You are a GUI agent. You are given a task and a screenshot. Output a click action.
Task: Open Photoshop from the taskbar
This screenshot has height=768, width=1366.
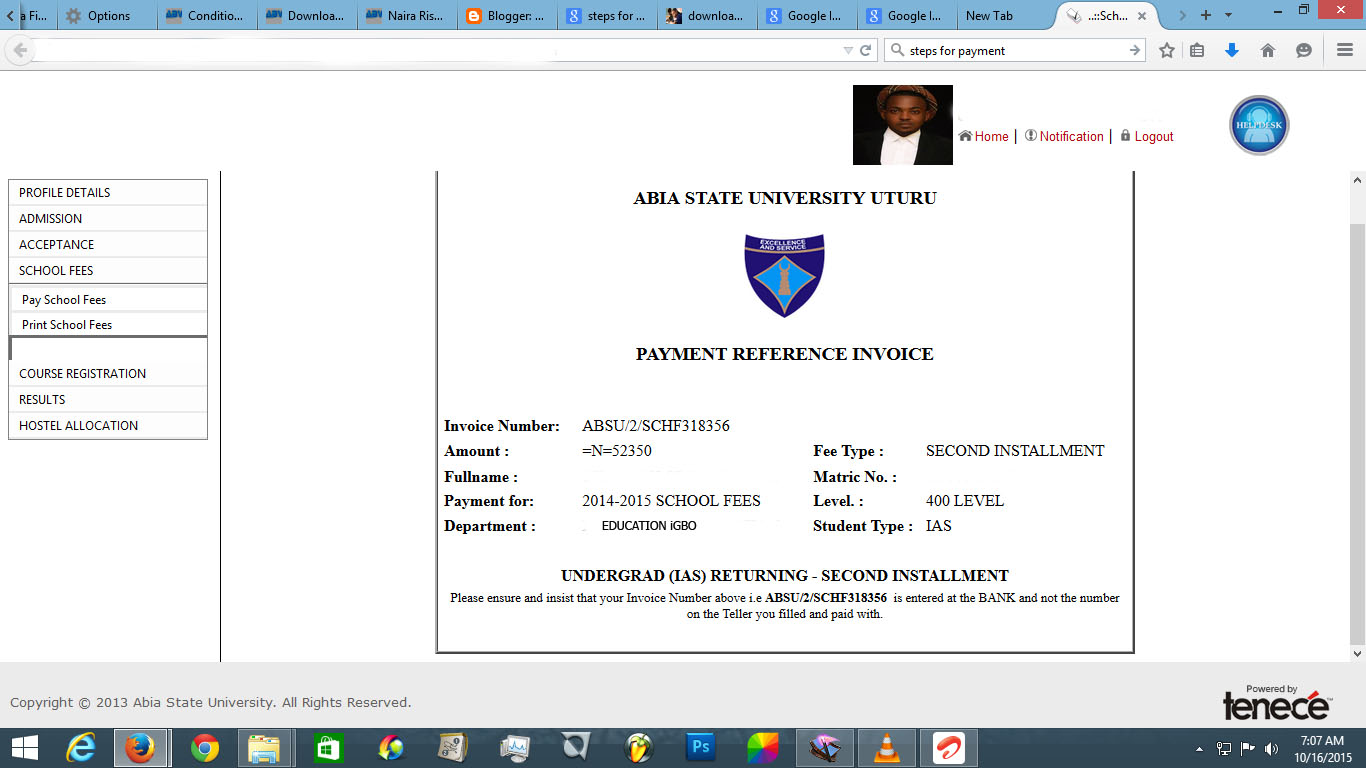pyautogui.click(x=700, y=747)
